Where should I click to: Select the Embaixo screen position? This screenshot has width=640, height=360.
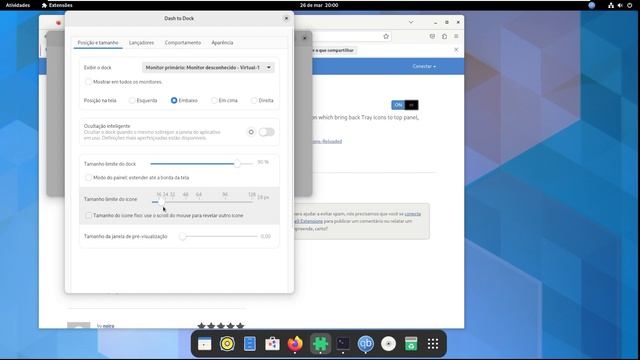click(x=174, y=100)
